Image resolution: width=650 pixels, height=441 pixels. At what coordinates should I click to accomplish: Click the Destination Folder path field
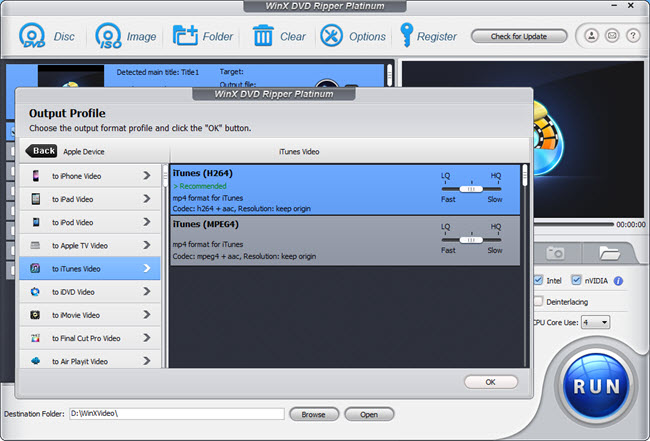(177, 414)
